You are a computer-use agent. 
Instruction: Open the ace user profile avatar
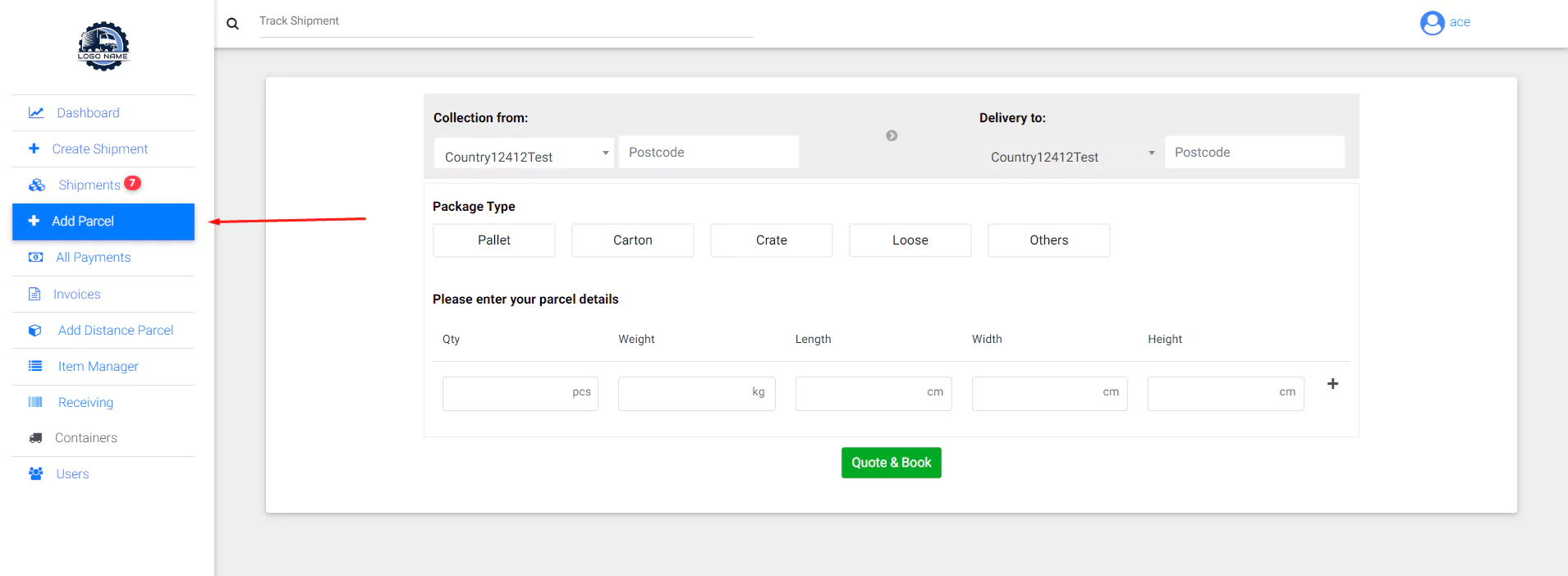pos(1432,23)
